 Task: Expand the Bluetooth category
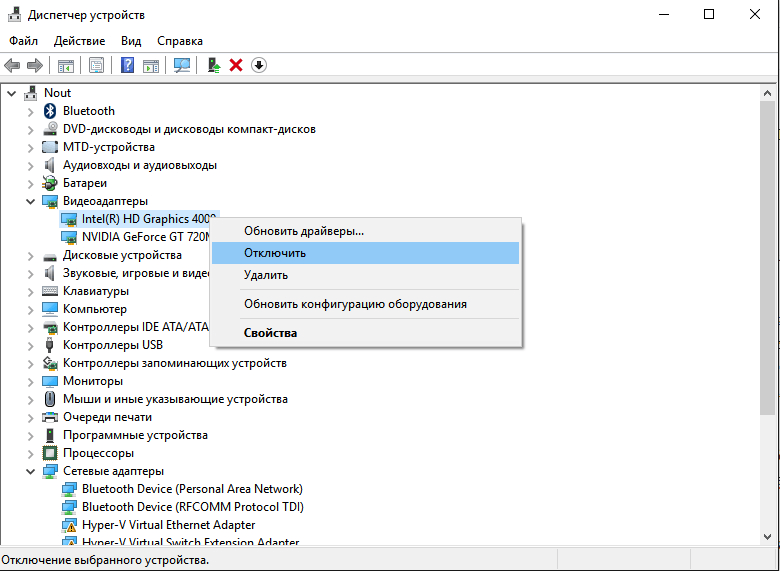click(x=30, y=111)
